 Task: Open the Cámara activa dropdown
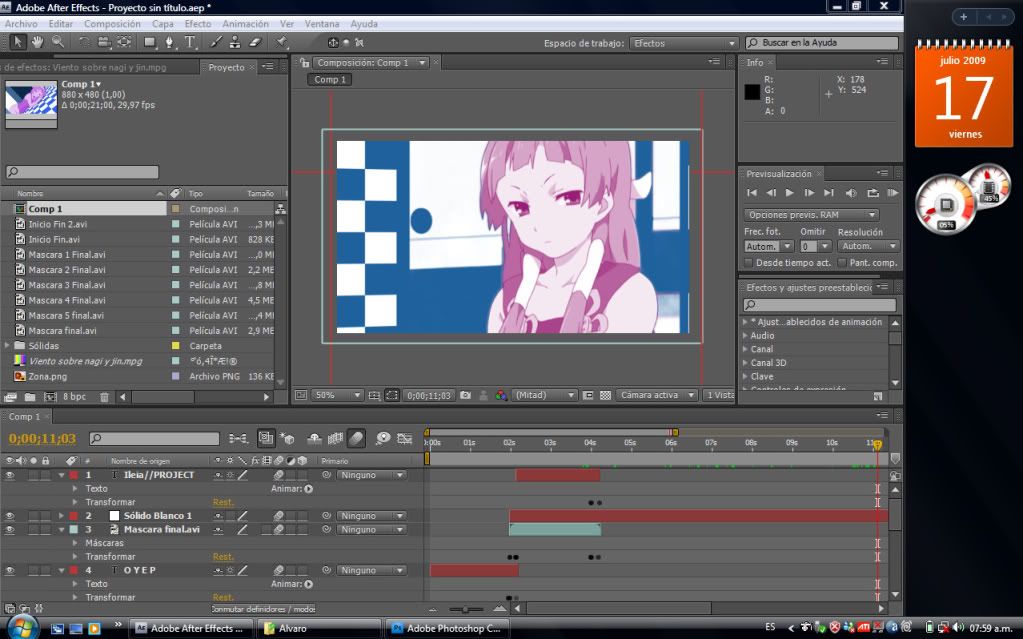coord(656,395)
